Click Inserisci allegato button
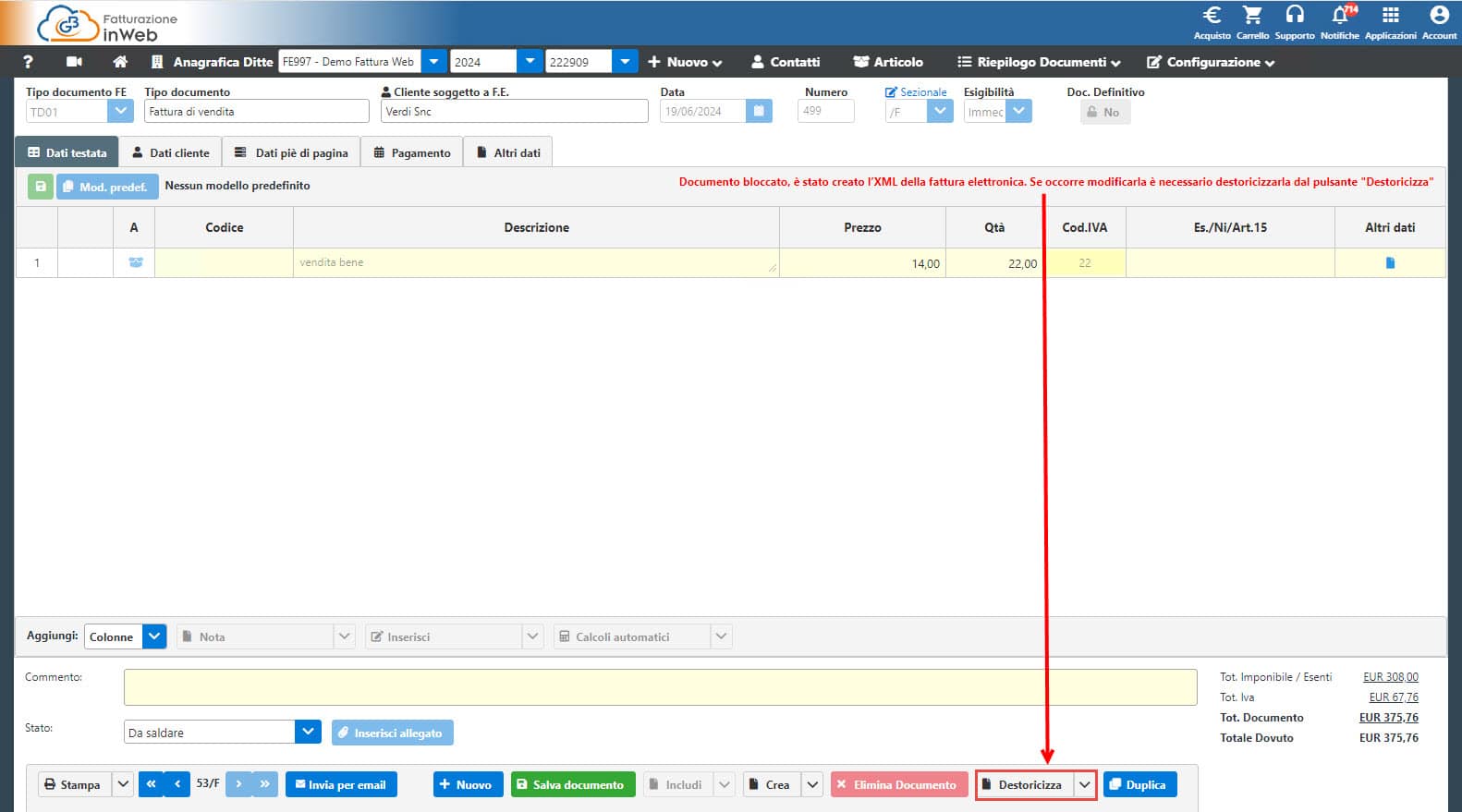The height and width of the screenshot is (812, 1462). point(392,733)
